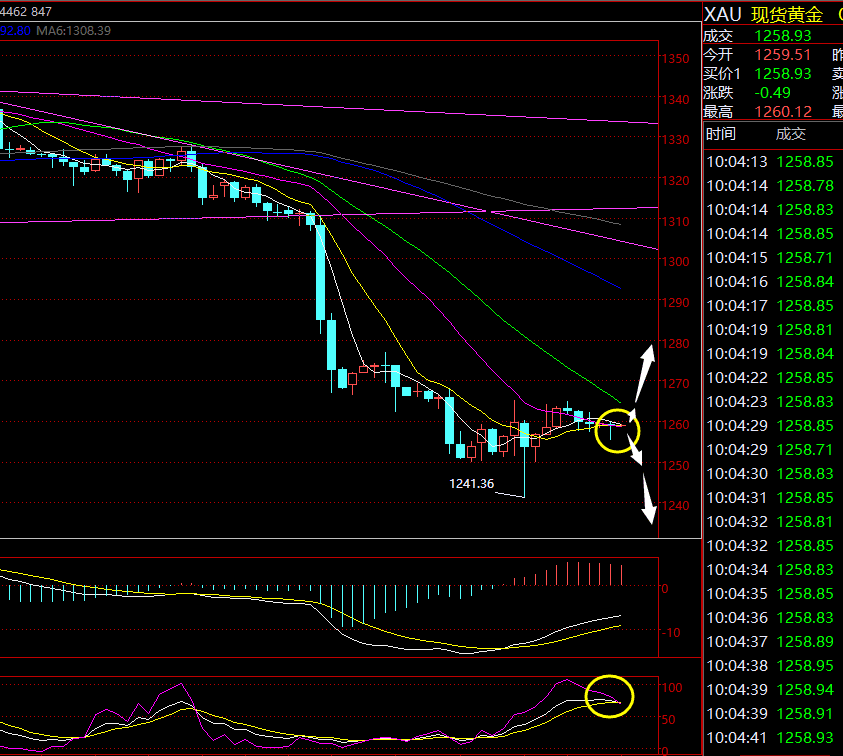Select the tick row at 10:04:37
The image size is (843, 756).
tap(770, 641)
